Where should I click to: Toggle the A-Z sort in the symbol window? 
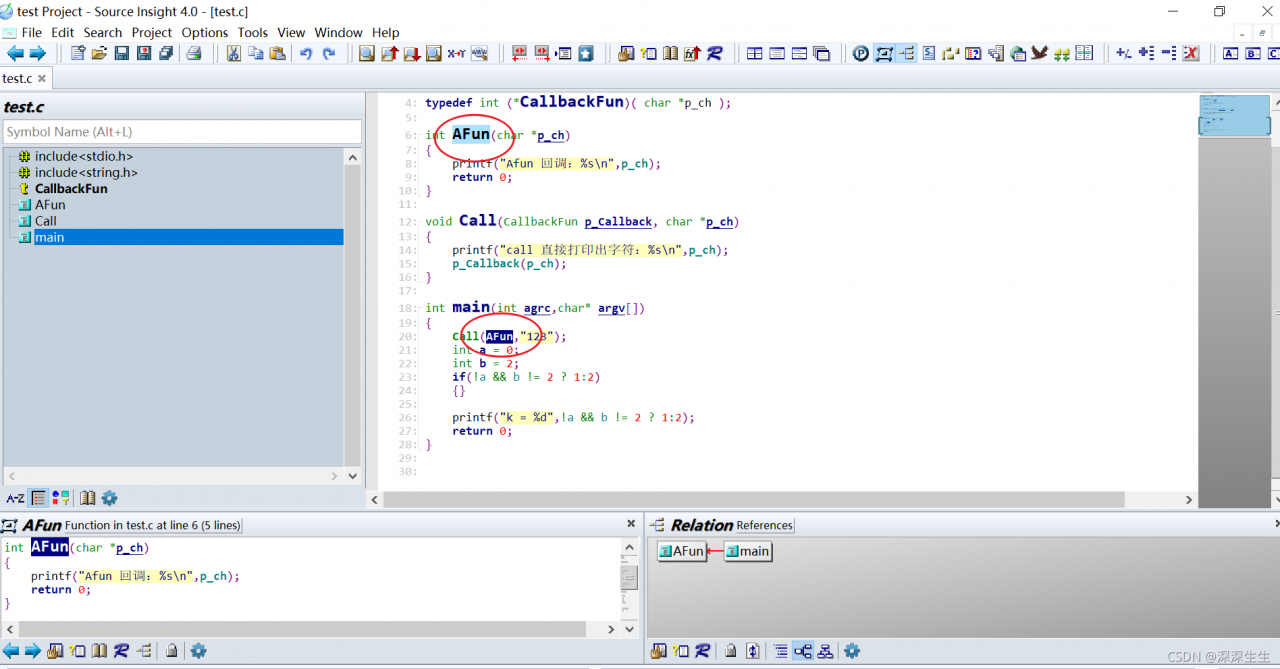pos(15,498)
